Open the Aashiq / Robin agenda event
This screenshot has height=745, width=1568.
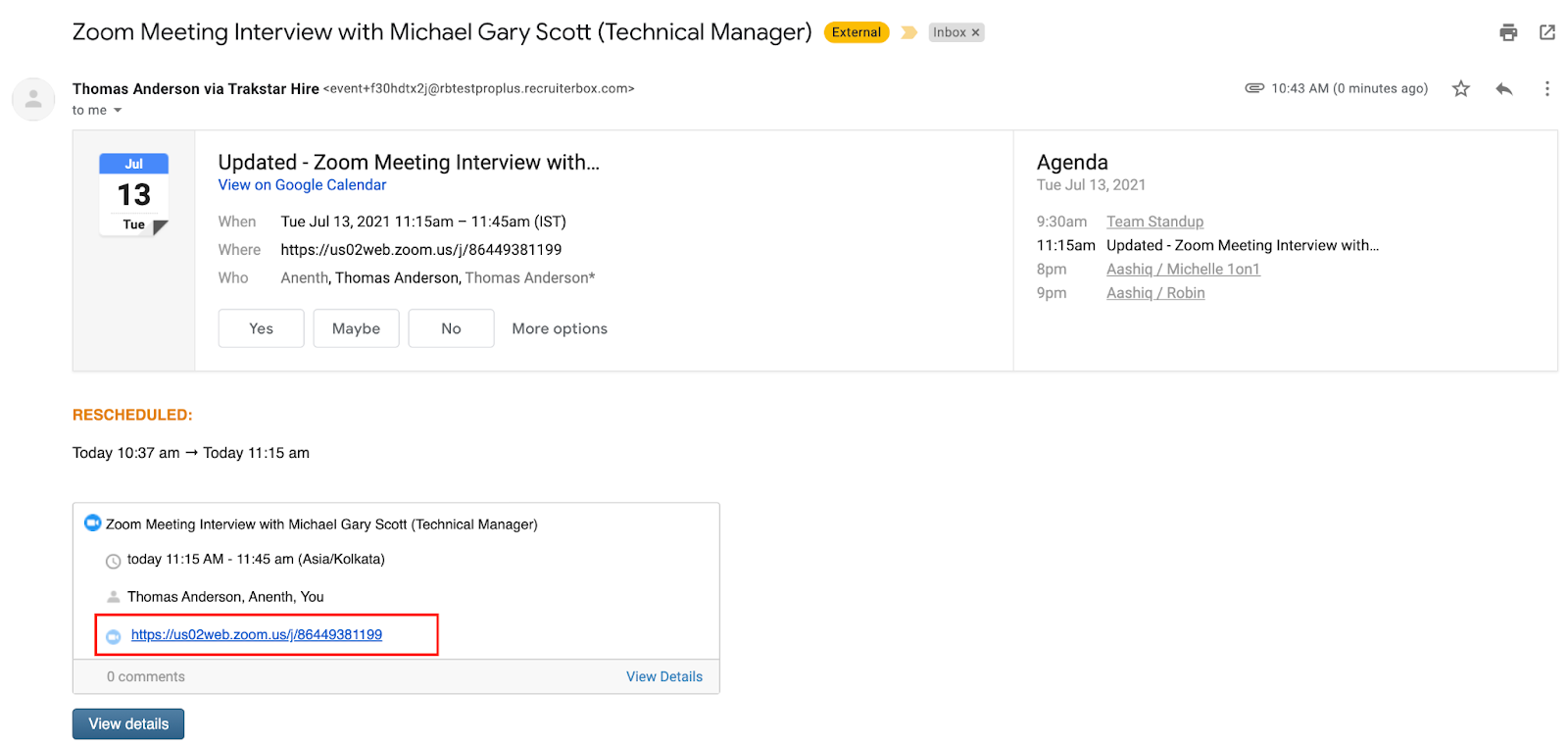point(1155,293)
